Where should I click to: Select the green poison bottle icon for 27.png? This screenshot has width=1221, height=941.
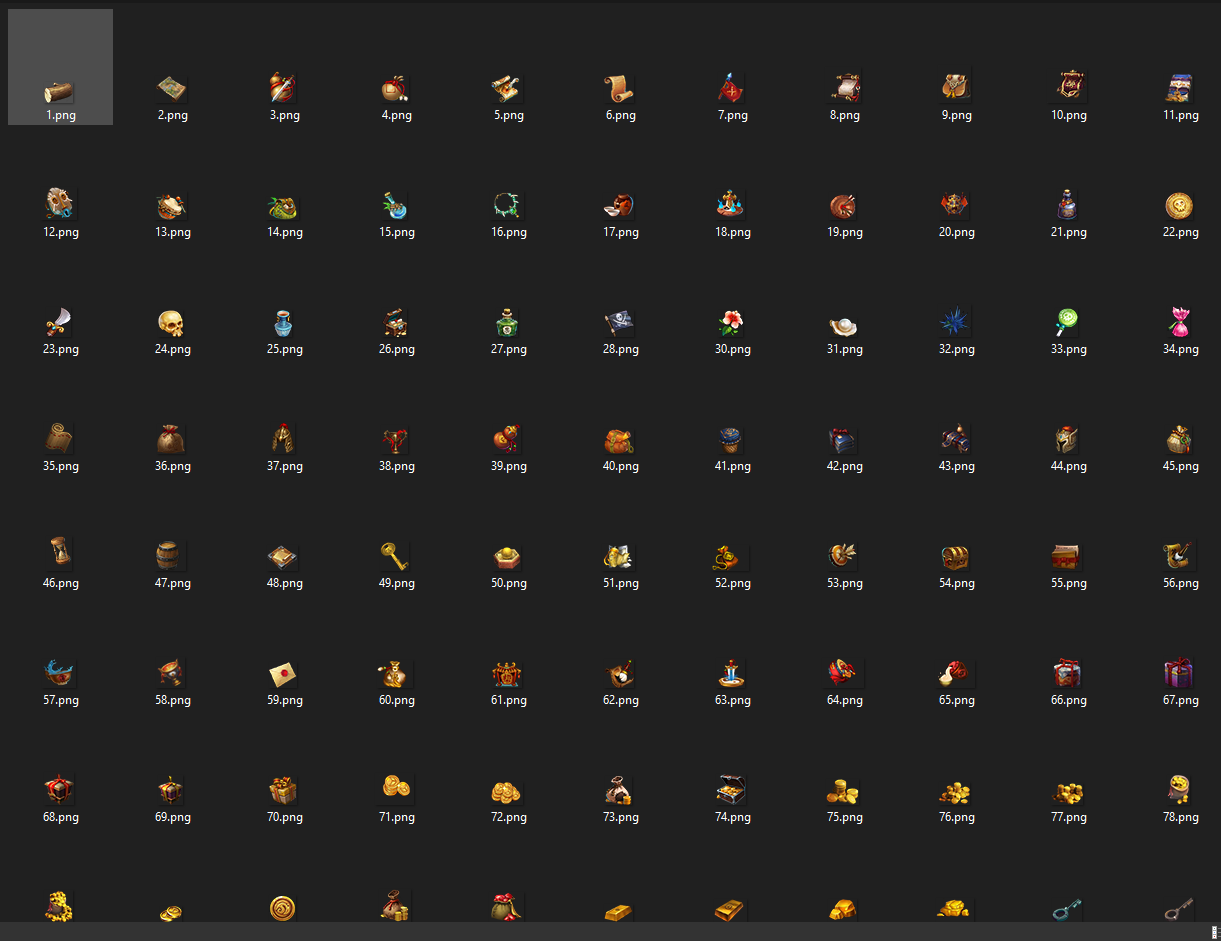tap(508, 323)
